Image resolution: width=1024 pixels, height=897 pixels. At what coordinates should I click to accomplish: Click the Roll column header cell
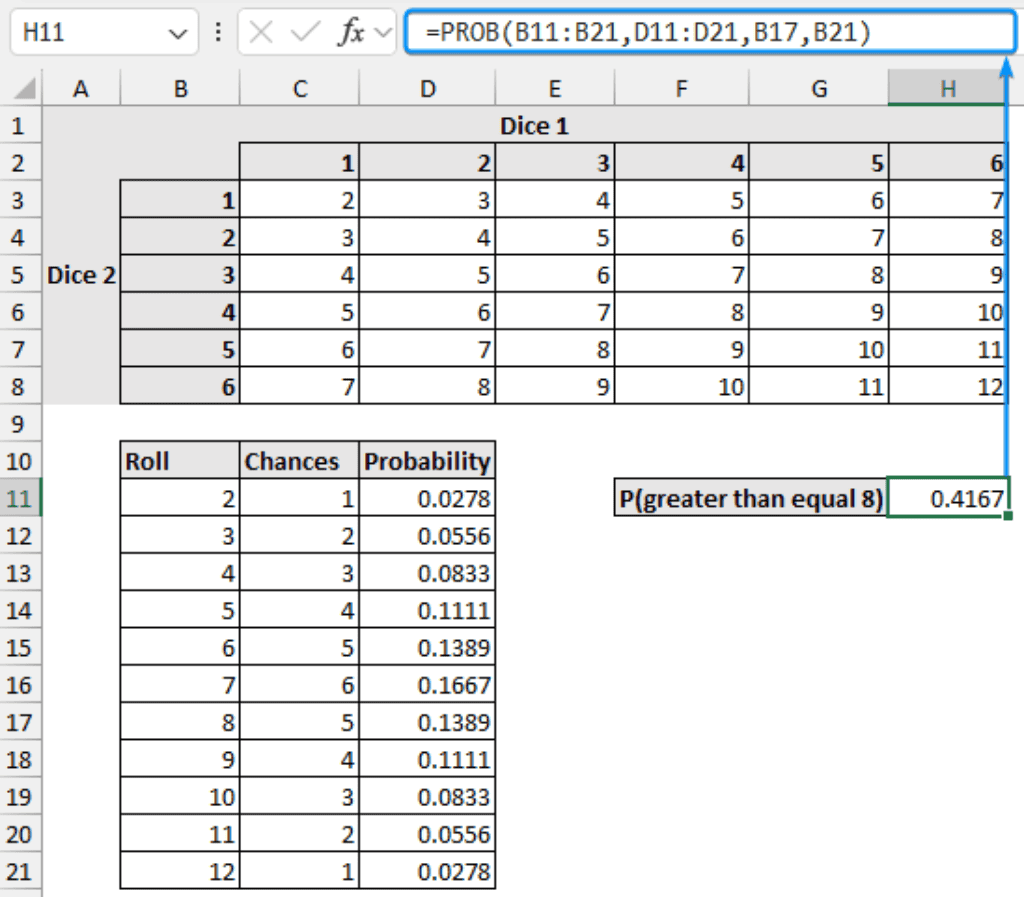click(180, 460)
